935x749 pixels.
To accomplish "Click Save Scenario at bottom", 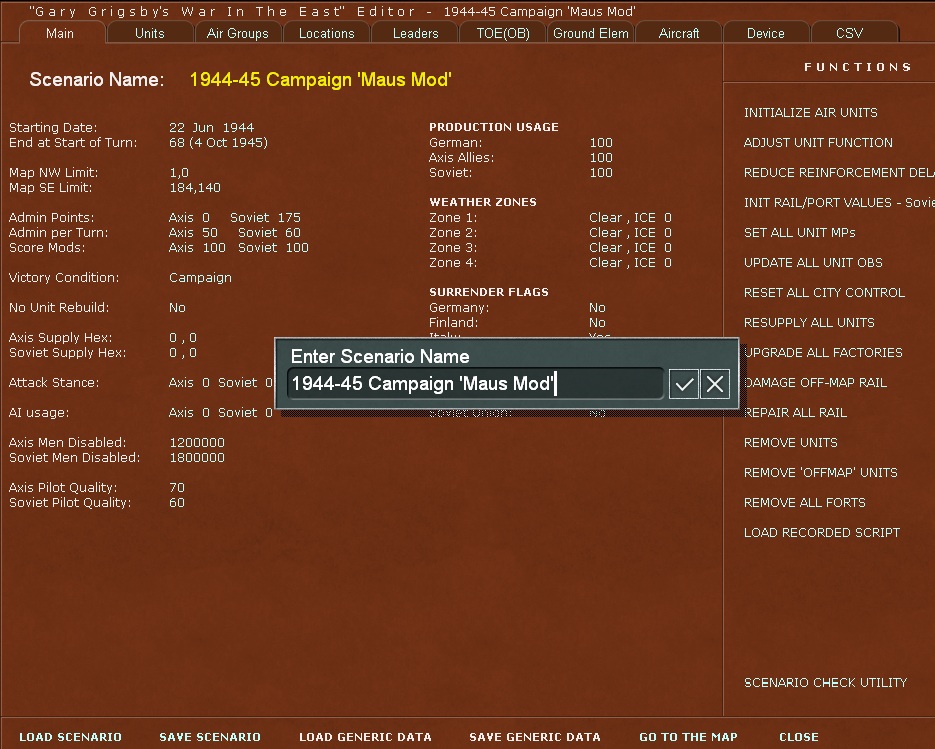I will 210,737.
